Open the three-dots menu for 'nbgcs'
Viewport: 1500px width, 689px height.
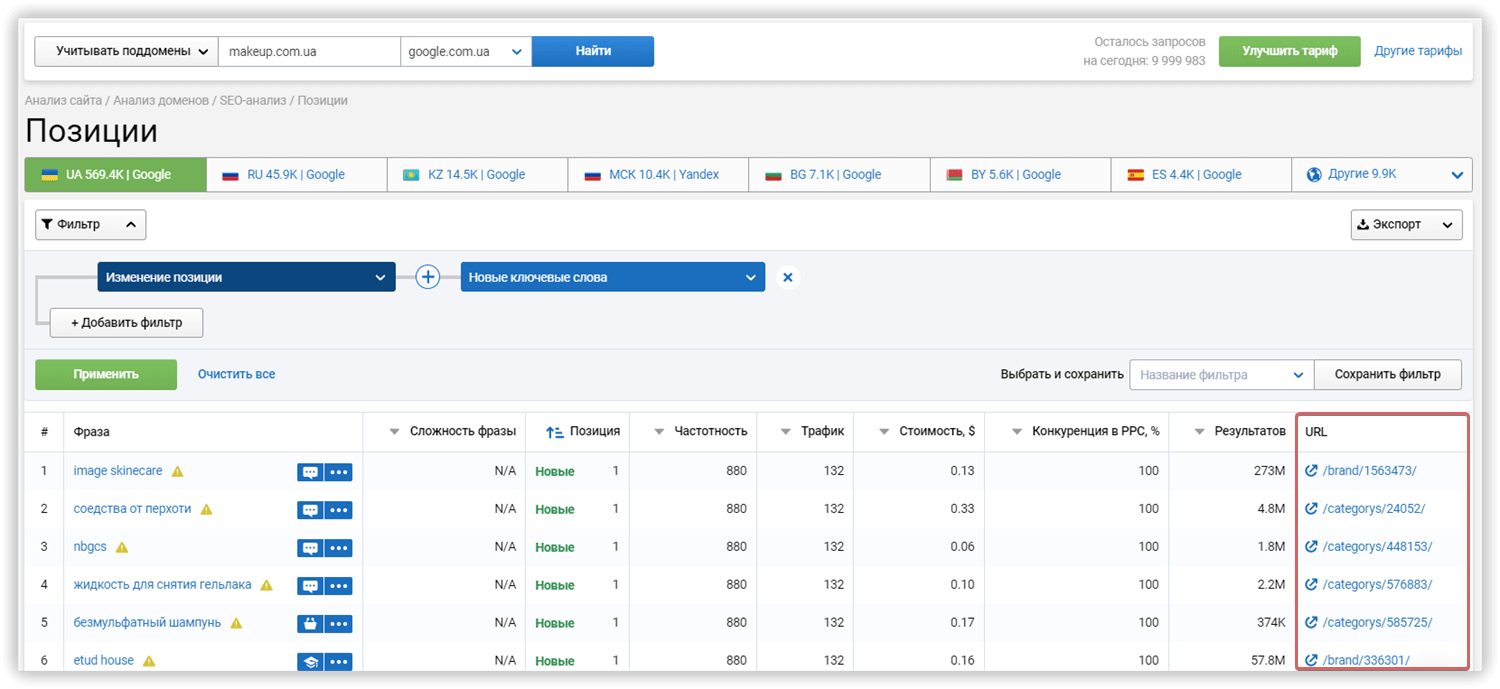tap(338, 548)
